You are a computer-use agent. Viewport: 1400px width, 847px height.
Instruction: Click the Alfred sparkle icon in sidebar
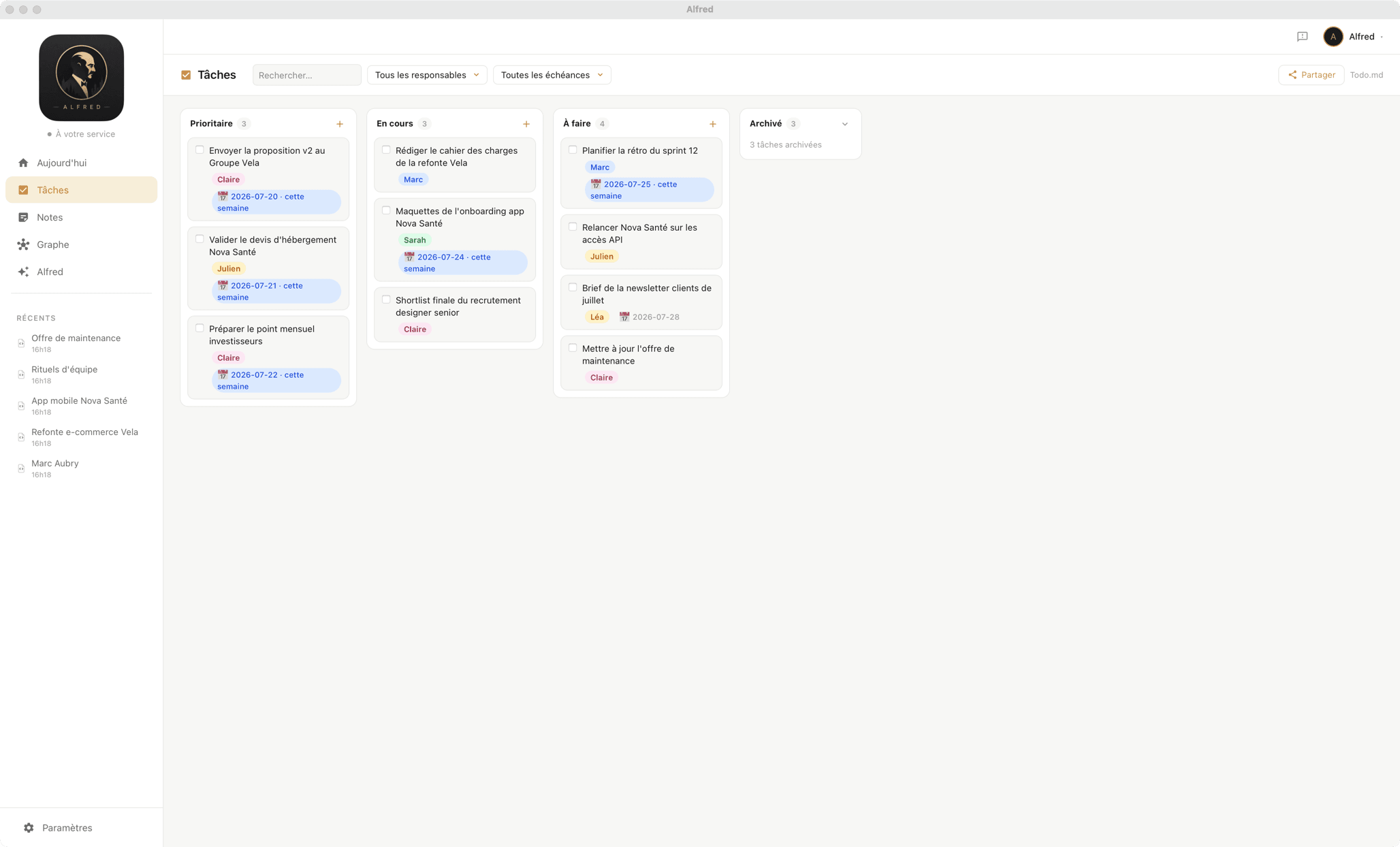click(x=23, y=272)
